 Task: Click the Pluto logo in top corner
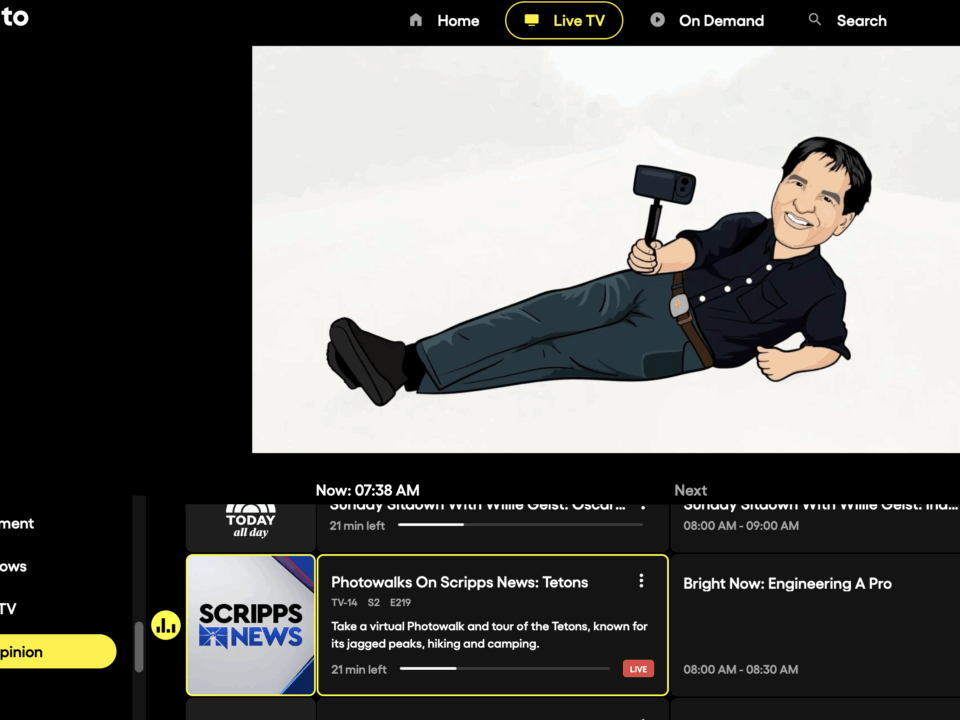pos(14,17)
